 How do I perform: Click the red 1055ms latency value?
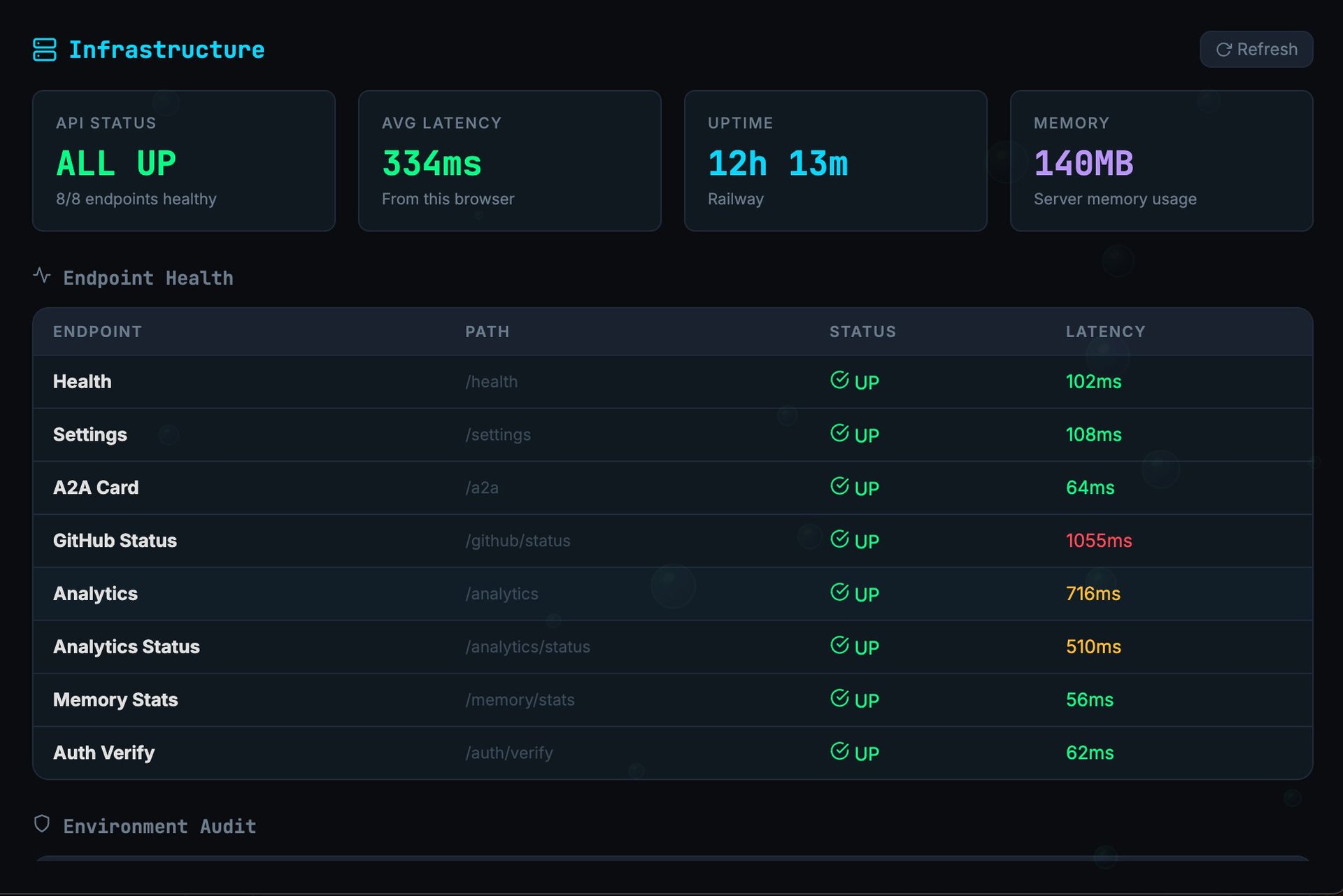1099,541
